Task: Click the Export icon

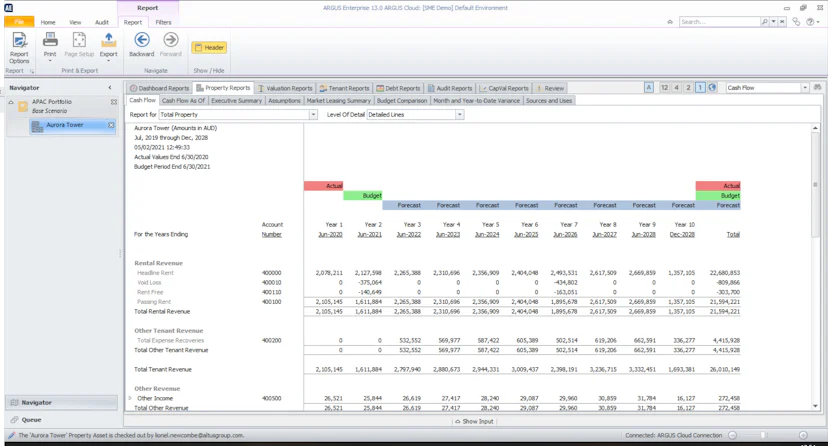Action: pos(108,40)
